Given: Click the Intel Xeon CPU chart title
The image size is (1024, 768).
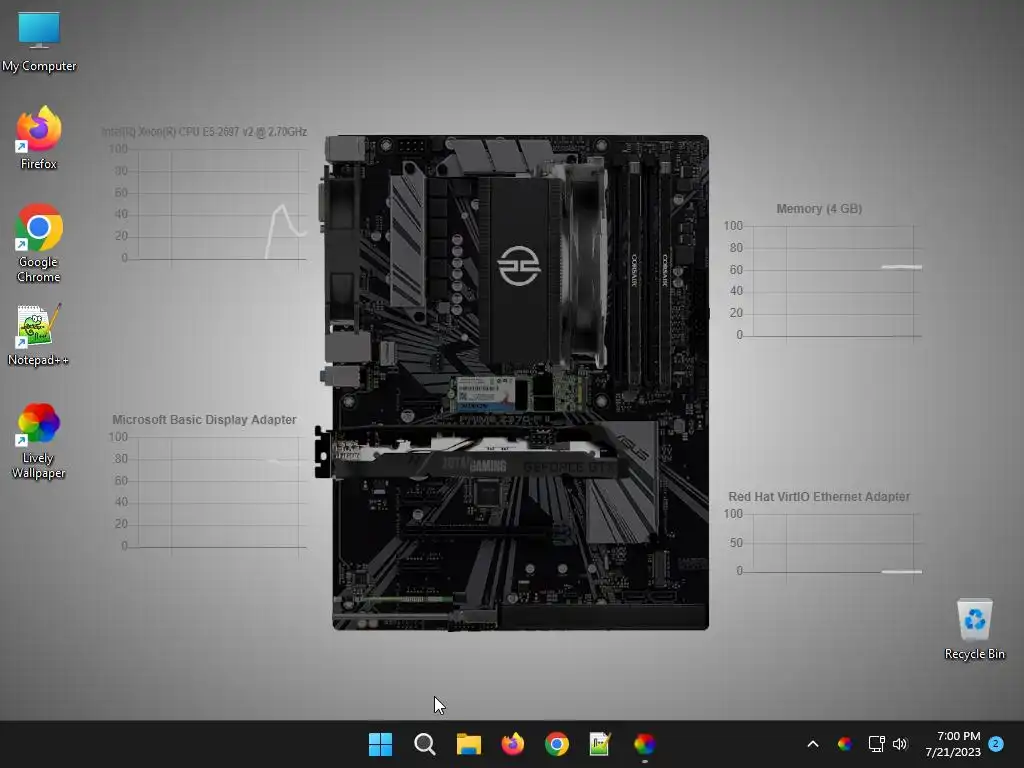Looking at the screenshot, I should pyautogui.click(x=204, y=132).
